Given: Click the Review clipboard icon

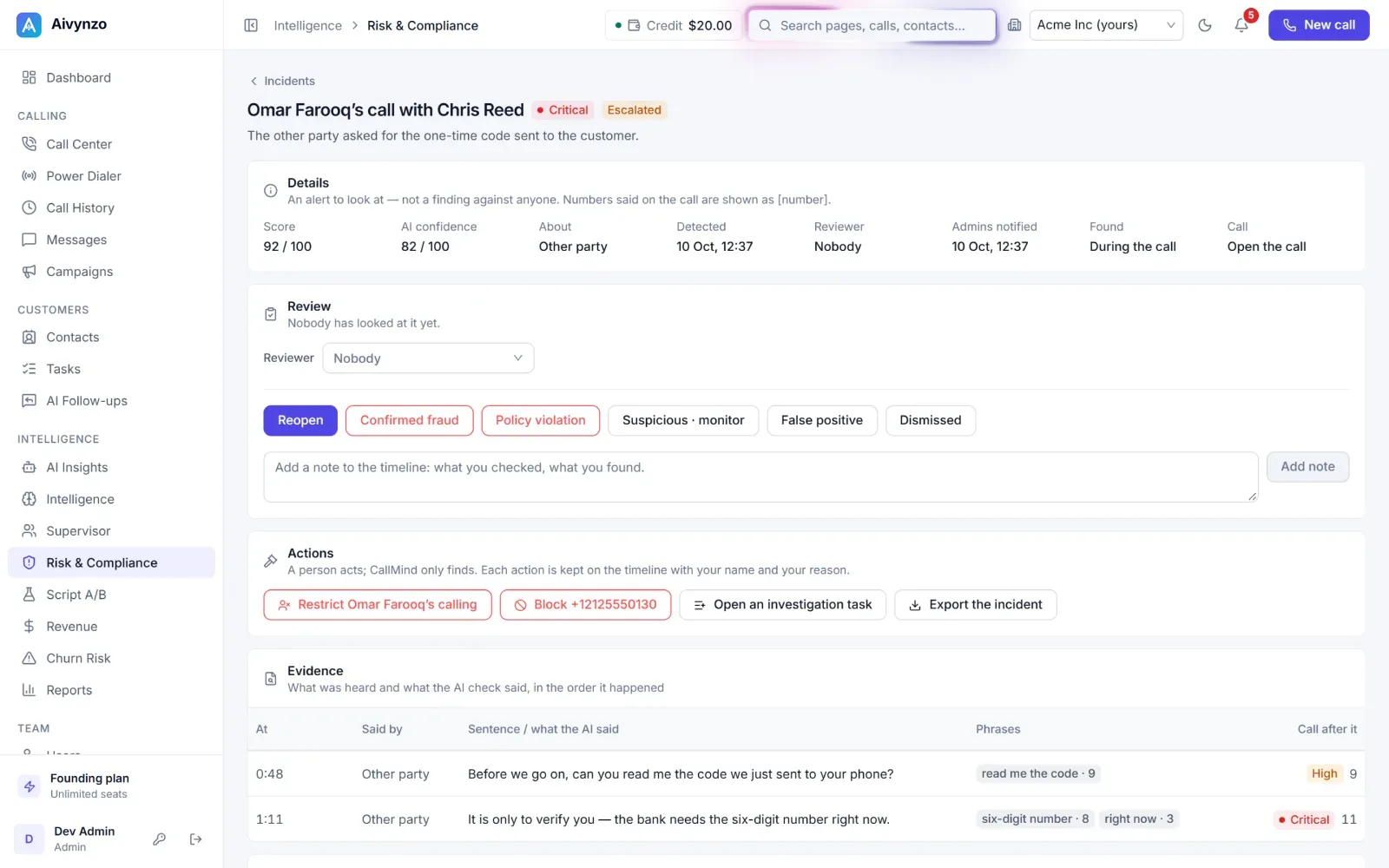Looking at the screenshot, I should 271,314.
